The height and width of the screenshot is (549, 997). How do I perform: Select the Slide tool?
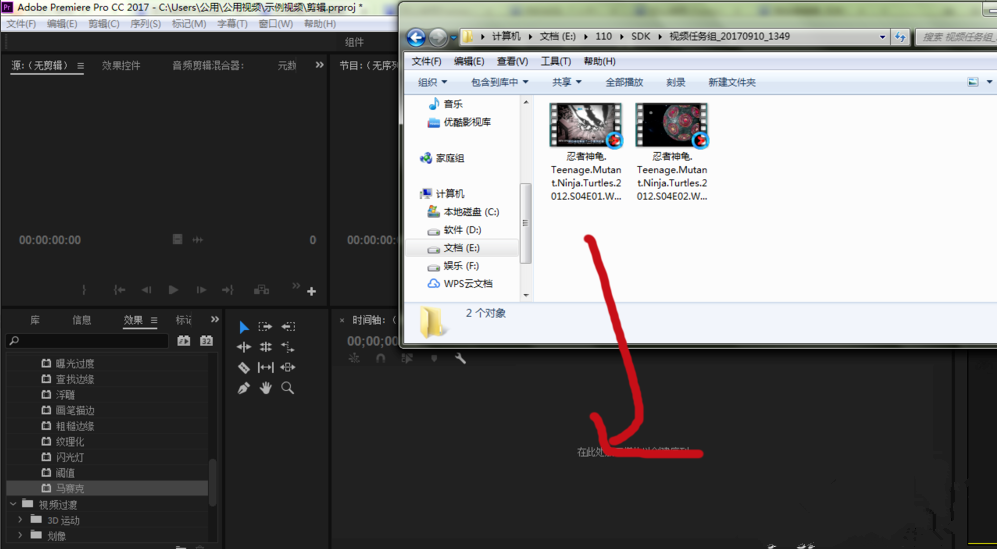tap(288, 367)
